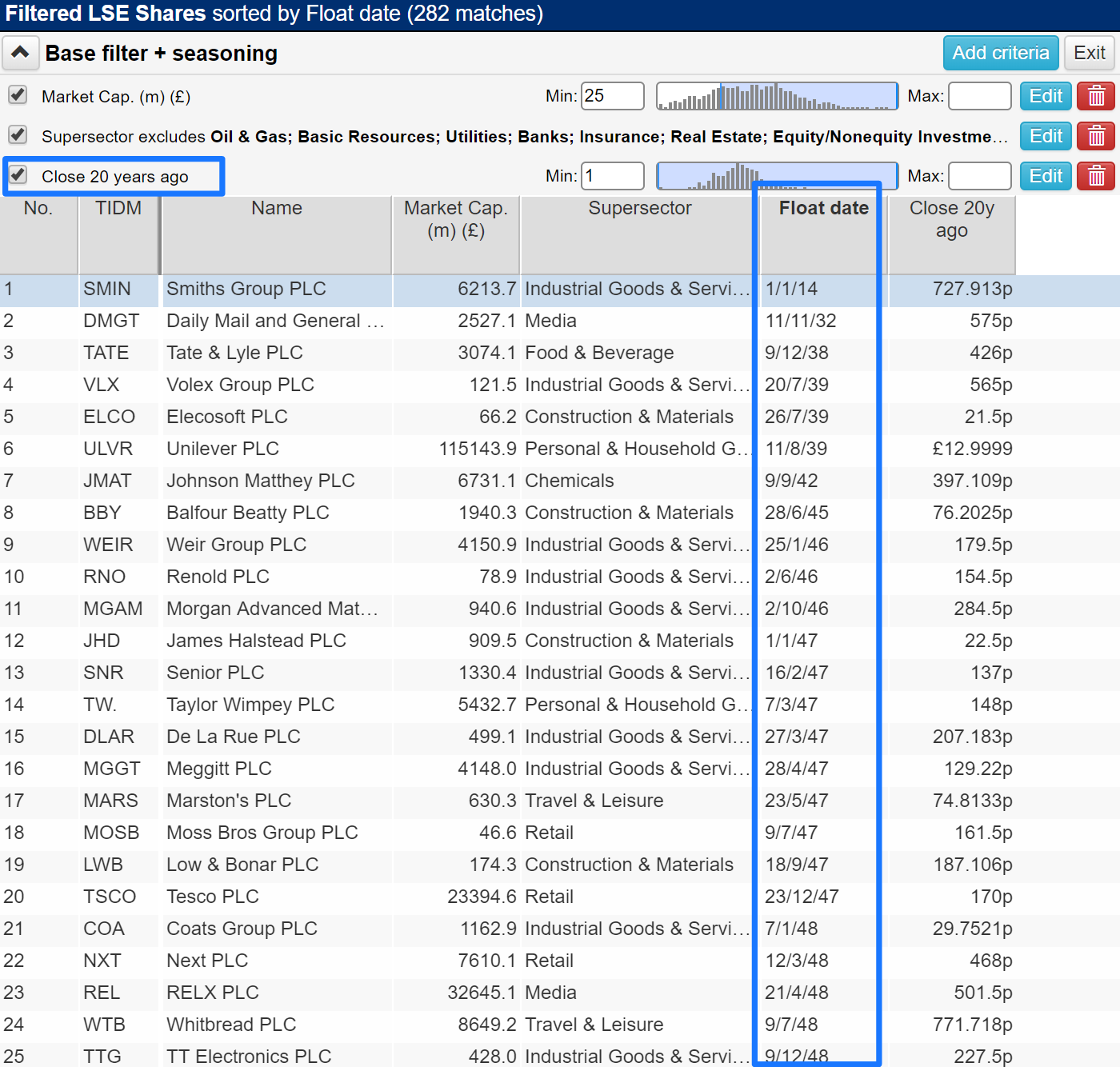Image resolution: width=1120 pixels, height=1067 pixels.
Task: Click the Market Cap histogram range slider
Action: click(777, 96)
